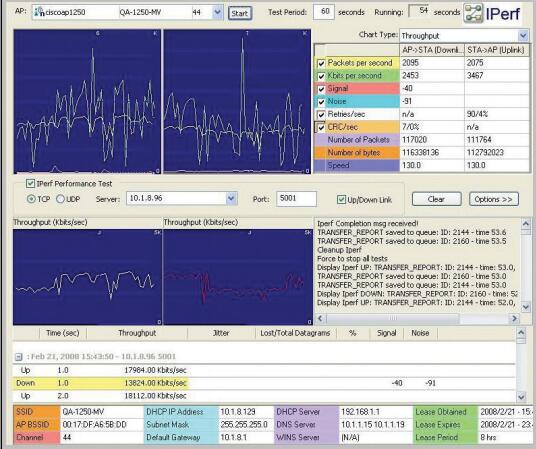536x449 pixels.
Task: Collapse the Feb 21 test results group
Action: 19,357
